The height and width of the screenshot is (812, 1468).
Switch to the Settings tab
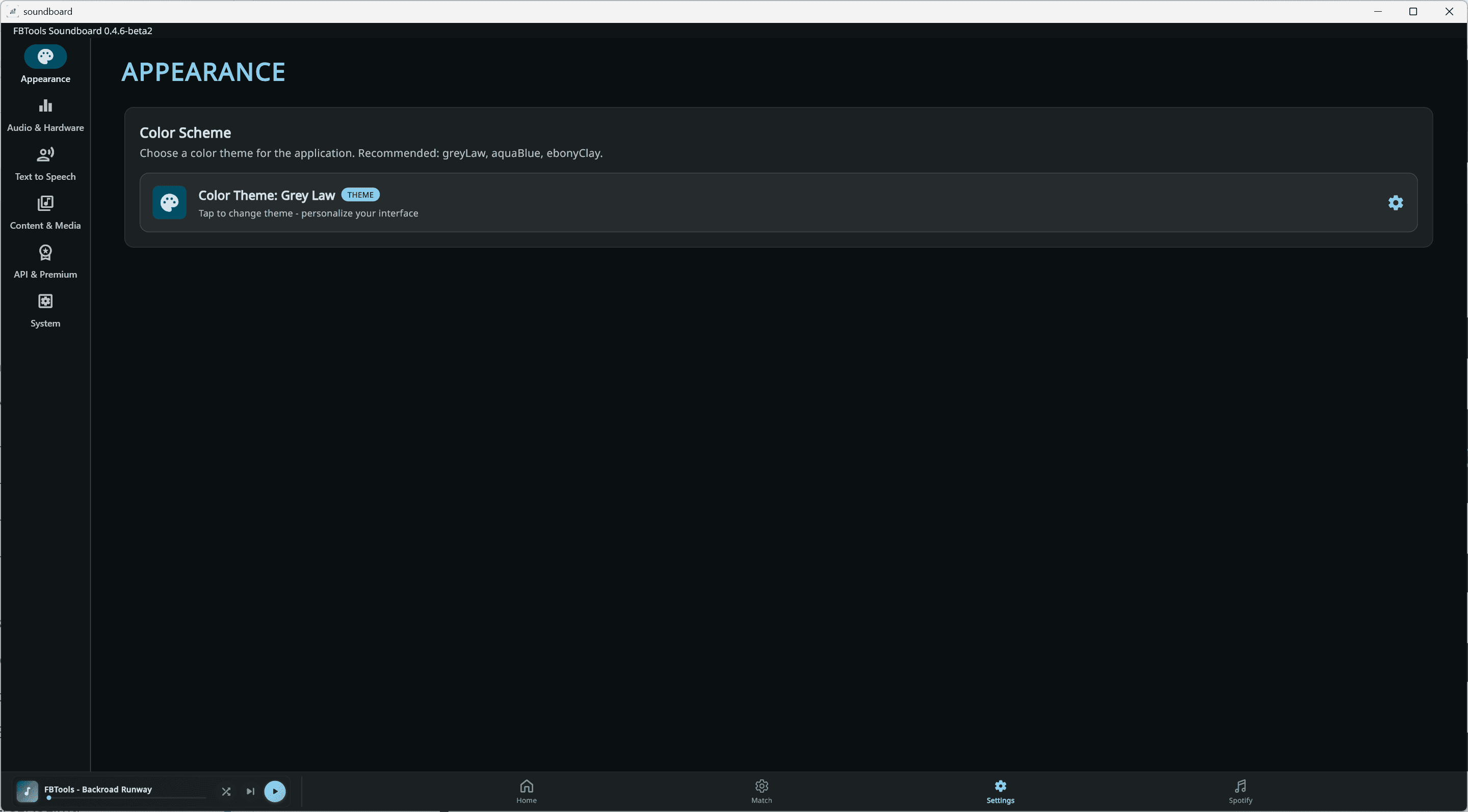[x=1000, y=791]
